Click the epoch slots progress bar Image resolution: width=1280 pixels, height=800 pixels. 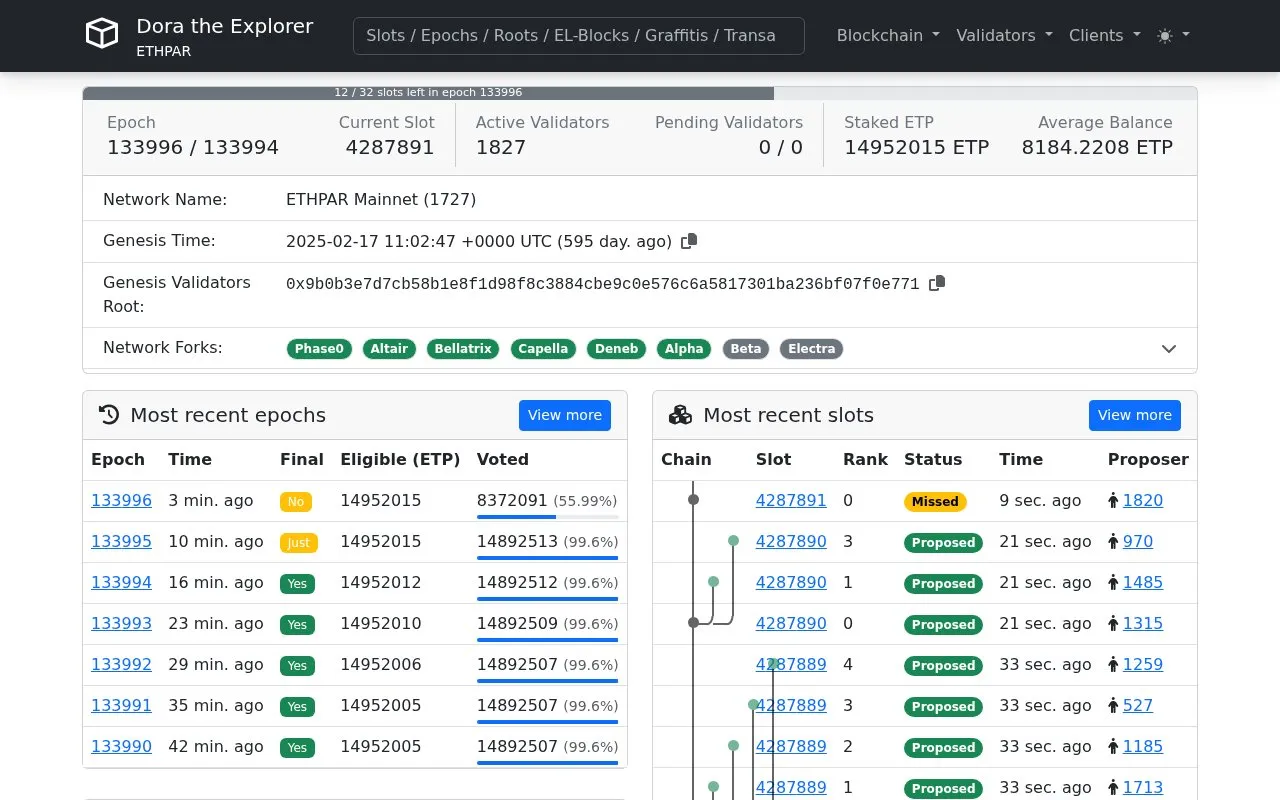[x=640, y=93]
